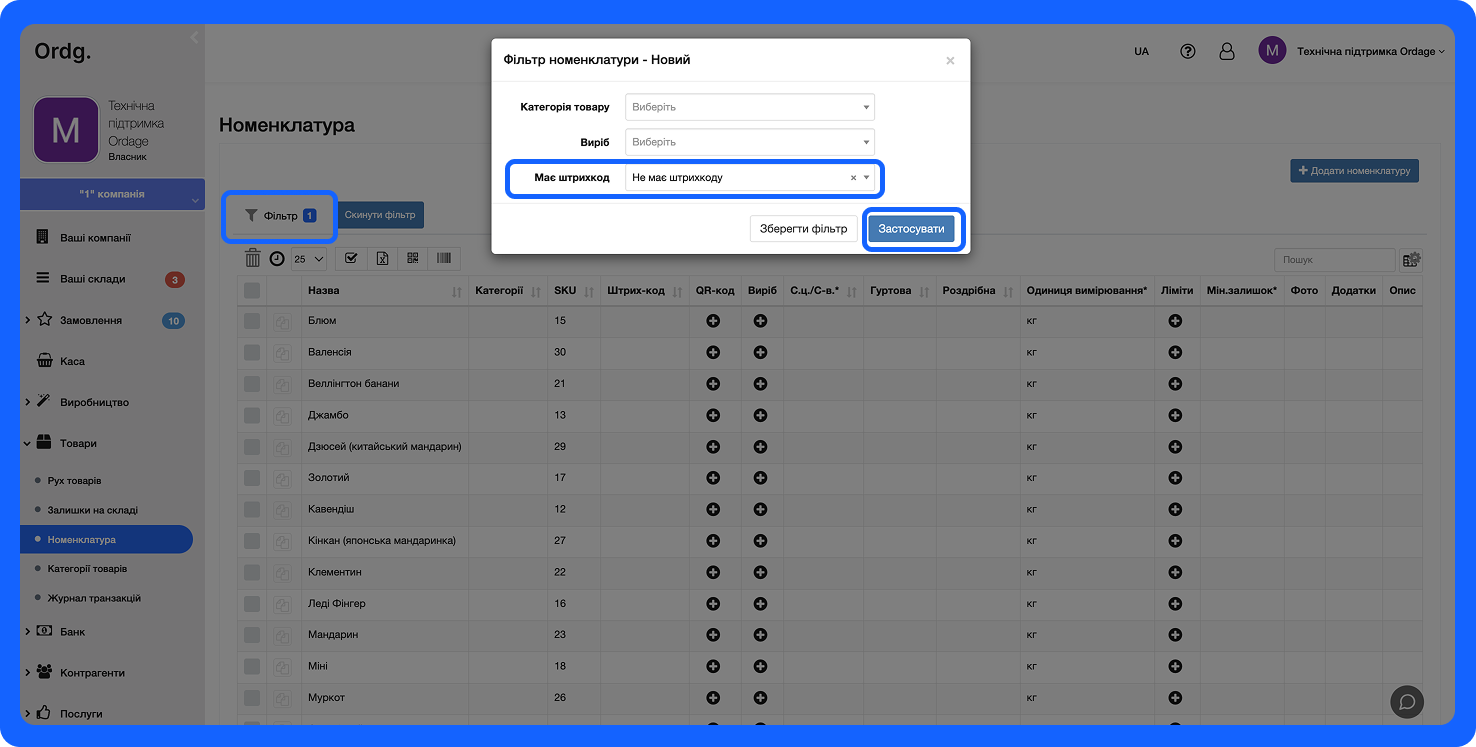Screen dimensions: 1476x747
Task: Click the notifications bell icon
Action: coord(1227,51)
